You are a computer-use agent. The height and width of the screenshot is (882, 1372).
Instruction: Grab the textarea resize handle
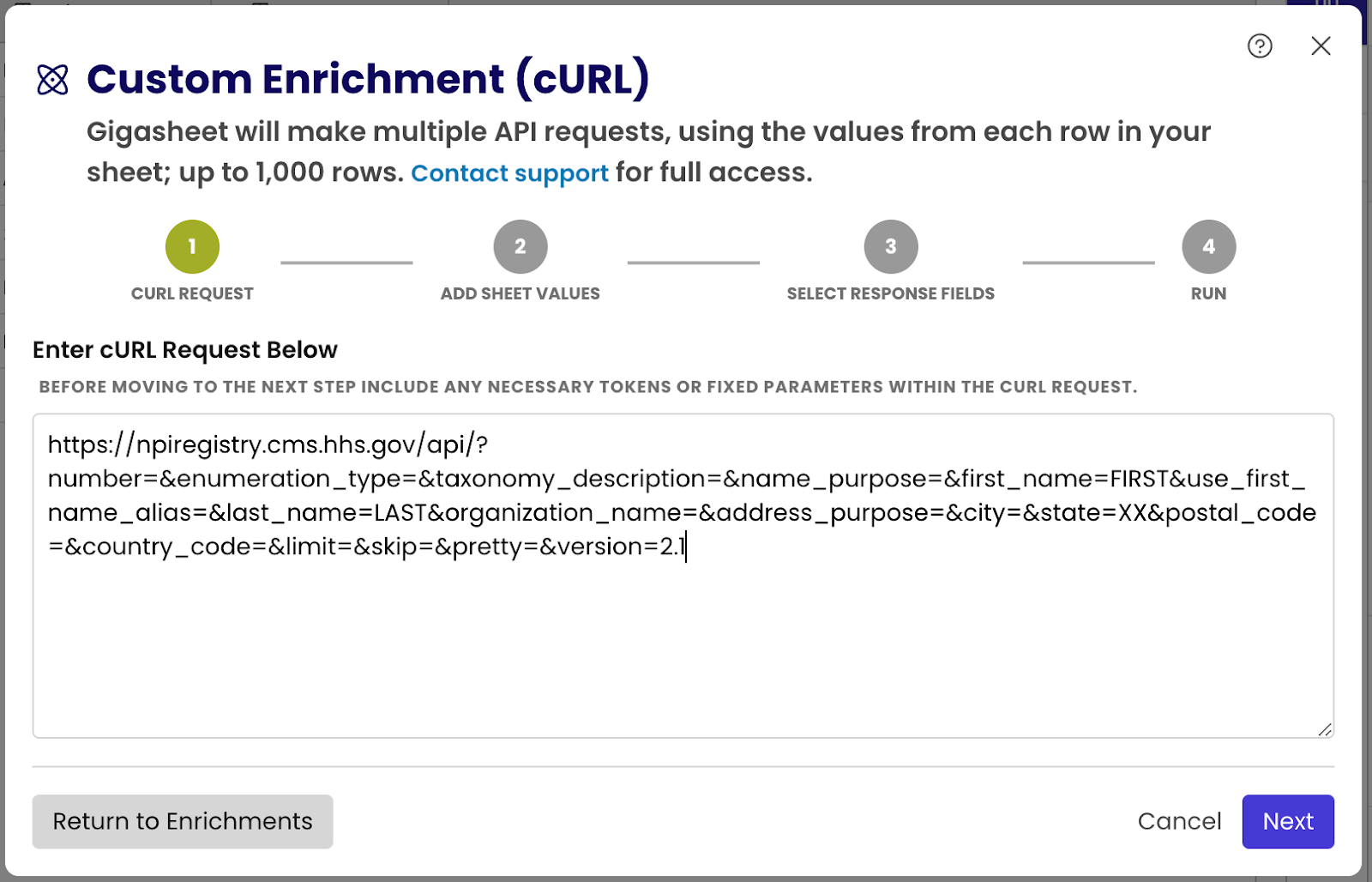(1326, 731)
